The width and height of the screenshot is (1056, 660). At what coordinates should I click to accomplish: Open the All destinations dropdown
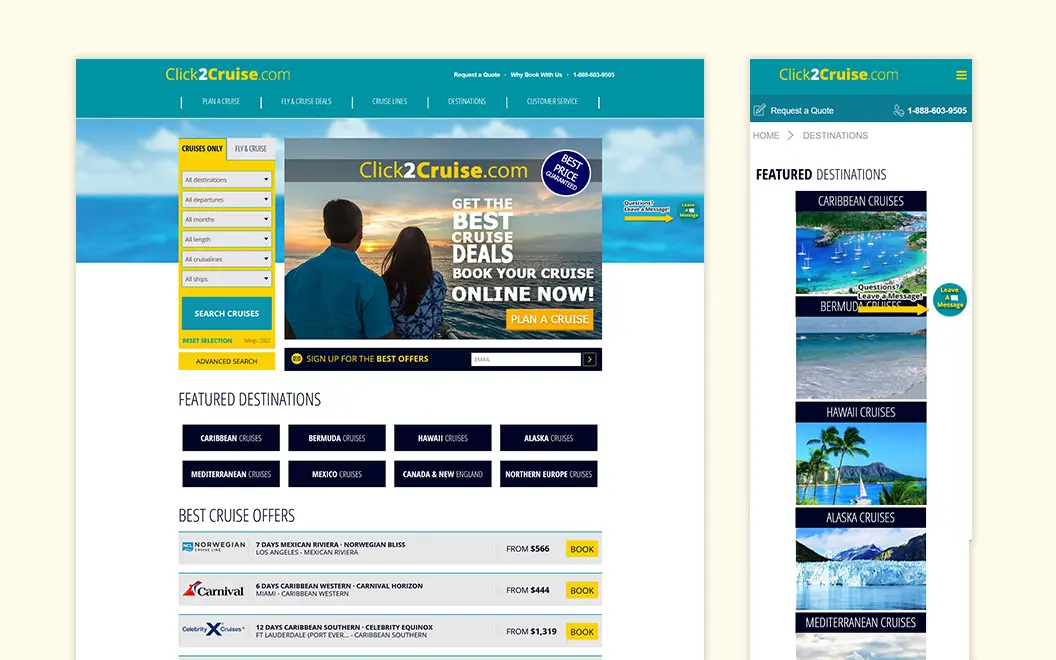[x=226, y=180]
